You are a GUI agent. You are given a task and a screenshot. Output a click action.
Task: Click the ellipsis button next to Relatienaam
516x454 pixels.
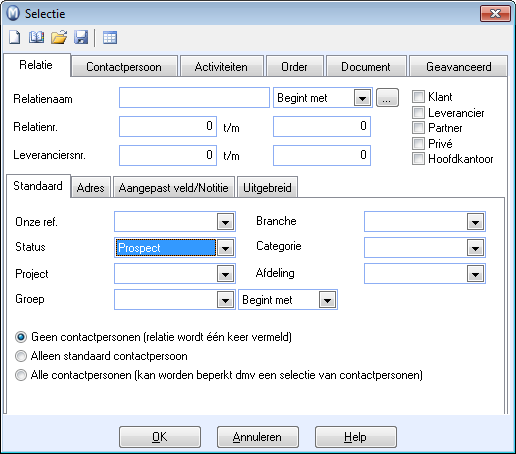pyautogui.click(x=387, y=98)
